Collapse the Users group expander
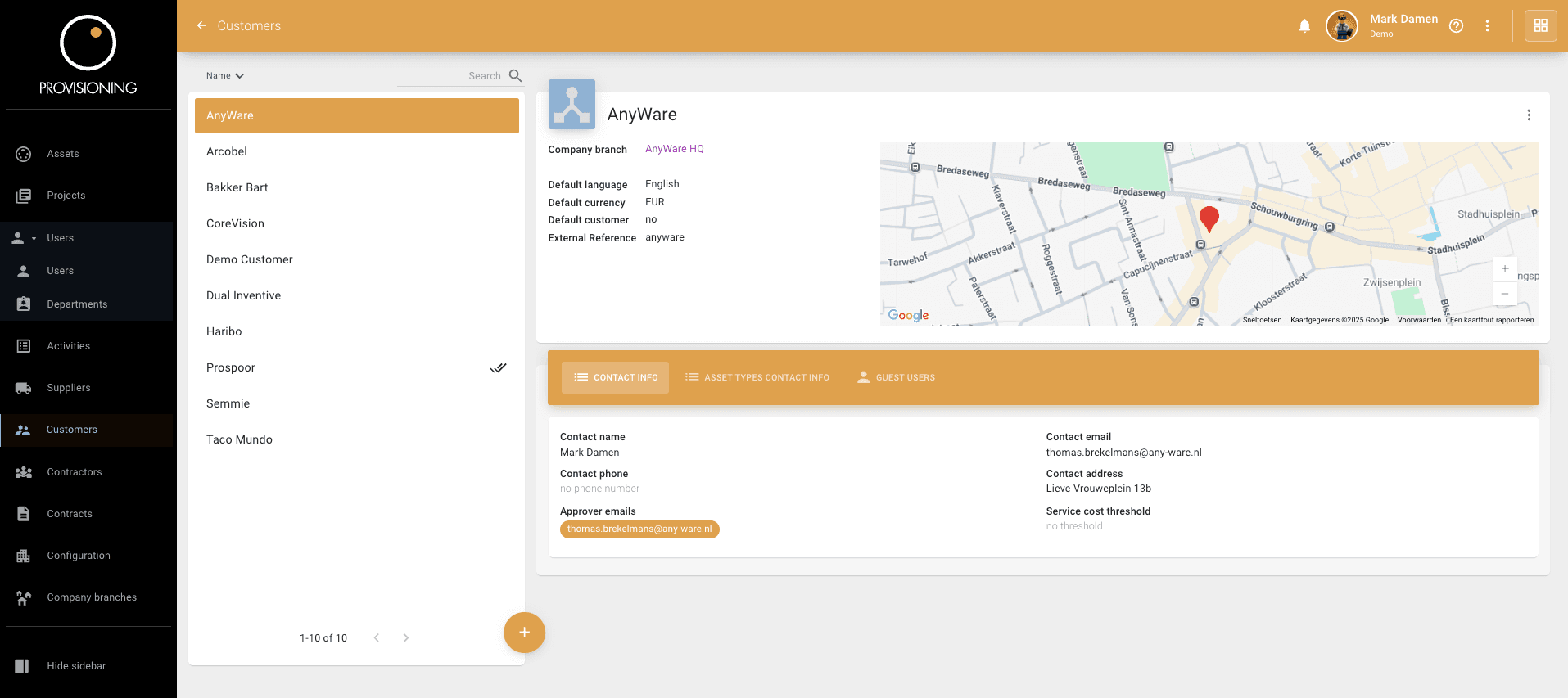1568x698 pixels. coord(34,239)
